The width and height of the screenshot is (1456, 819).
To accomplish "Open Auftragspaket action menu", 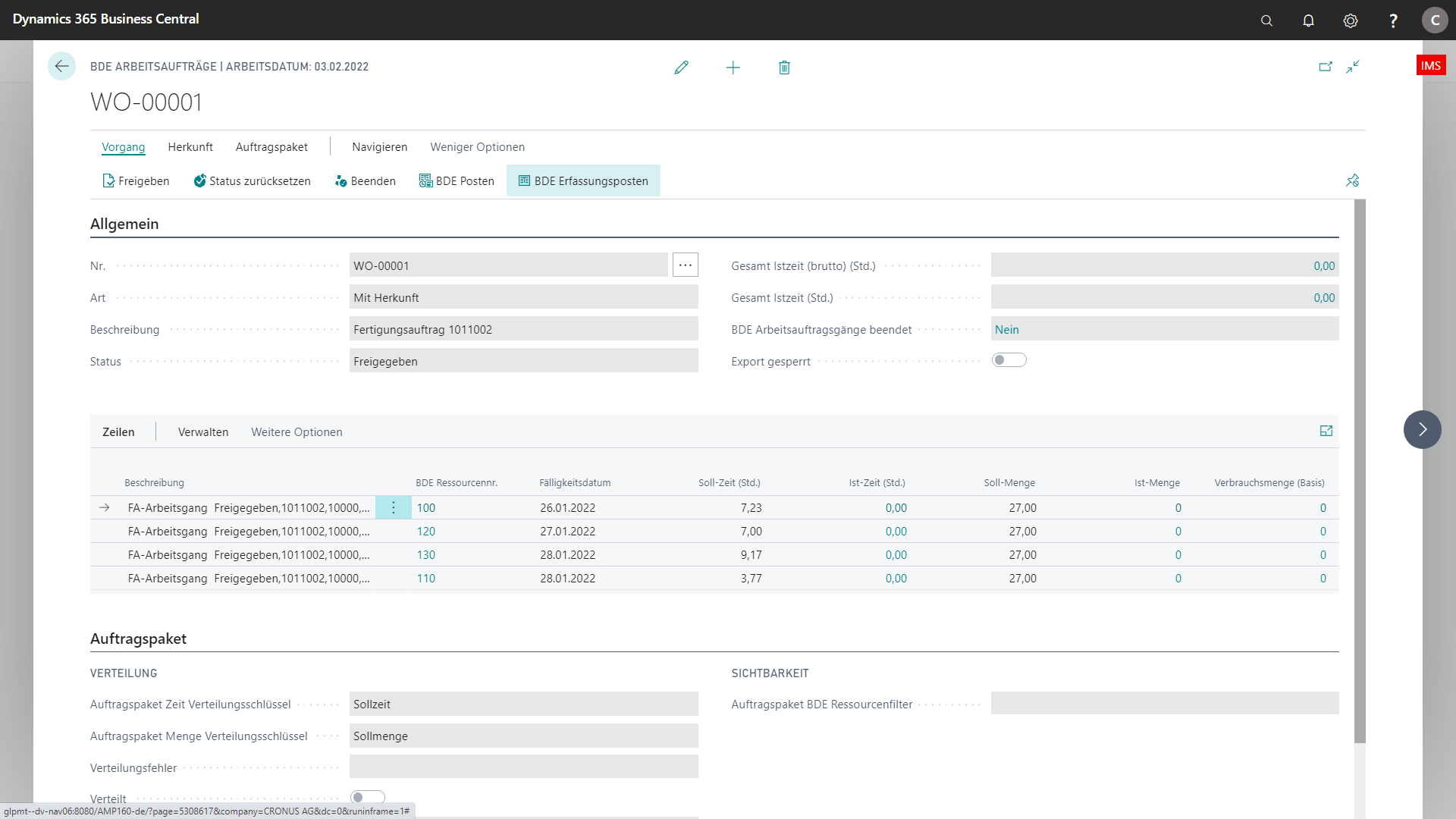I will (271, 147).
